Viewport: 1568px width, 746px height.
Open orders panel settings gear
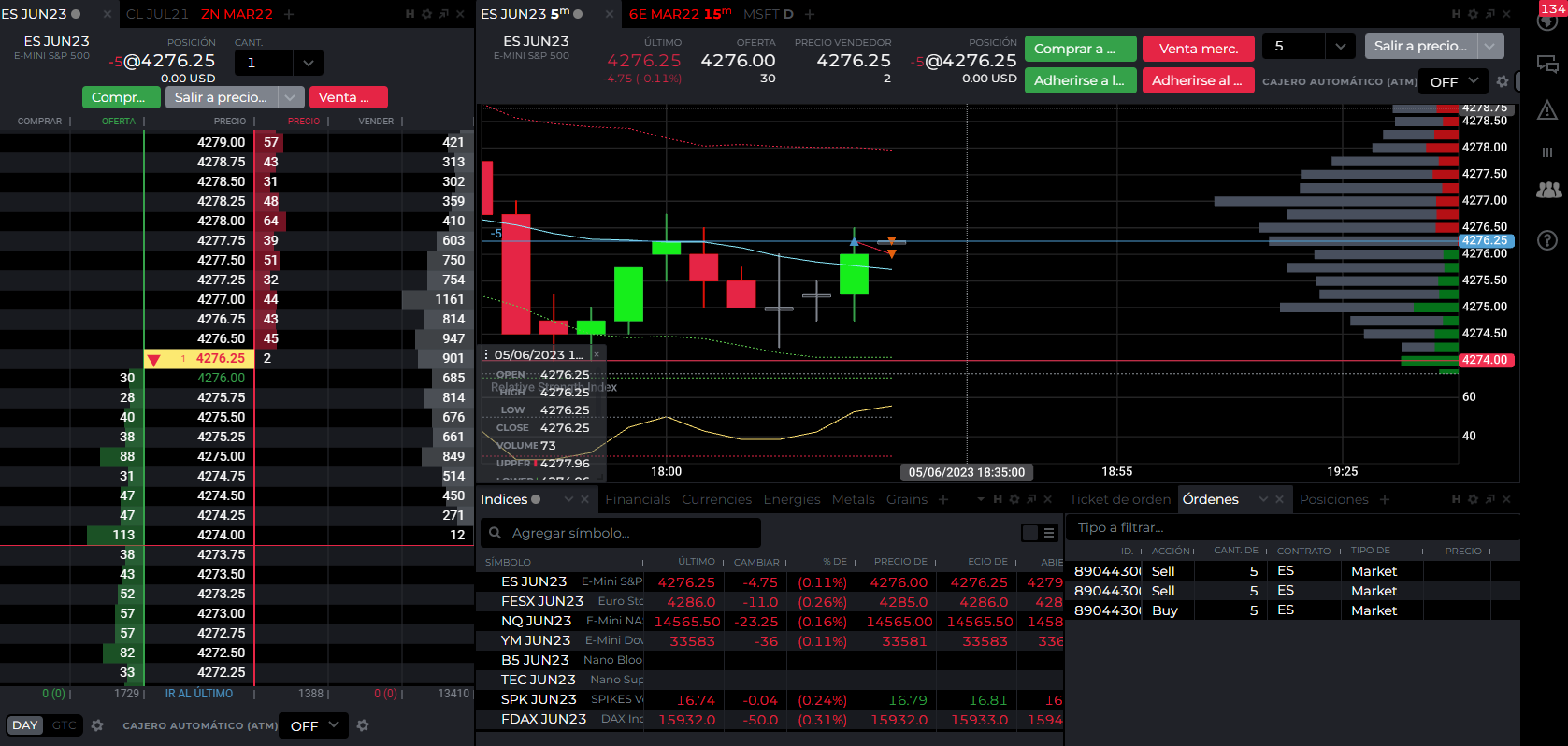(x=1474, y=499)
